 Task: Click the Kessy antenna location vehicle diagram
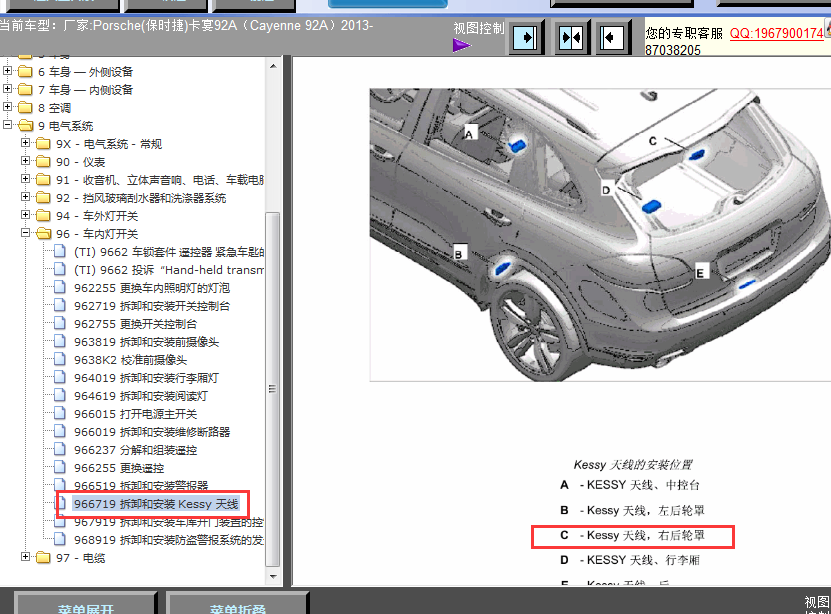600,235
